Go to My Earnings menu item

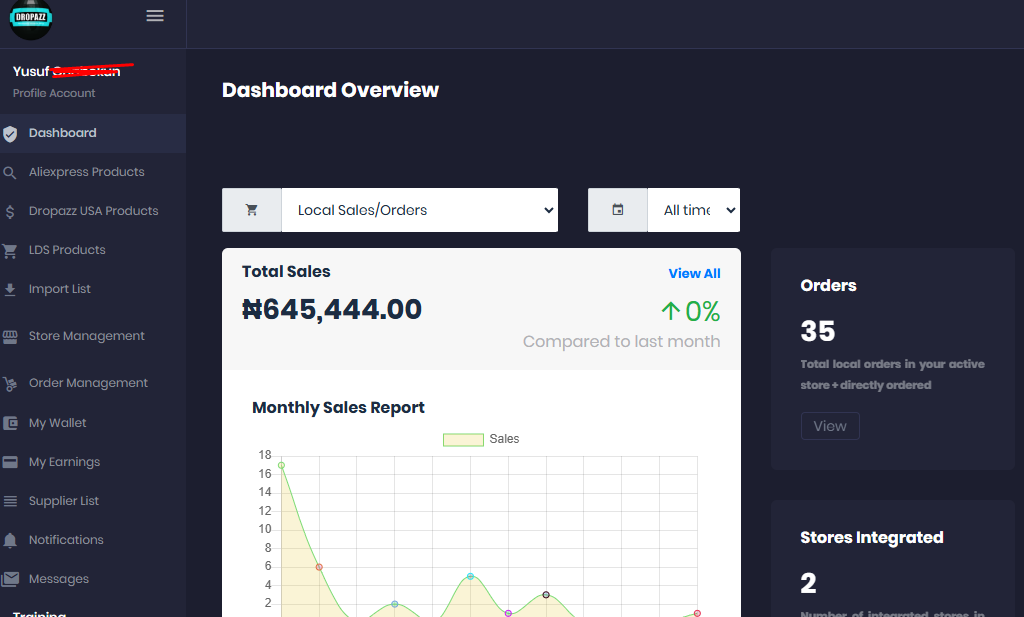click(x=64, y=462)
